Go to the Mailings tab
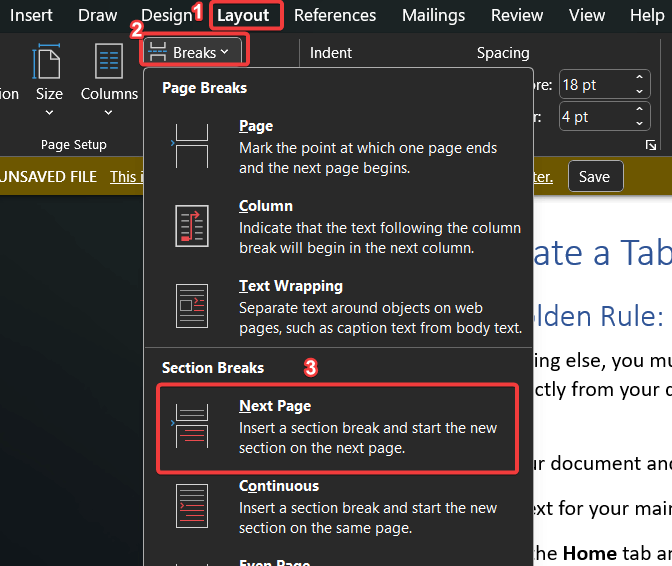 point(433,15)
